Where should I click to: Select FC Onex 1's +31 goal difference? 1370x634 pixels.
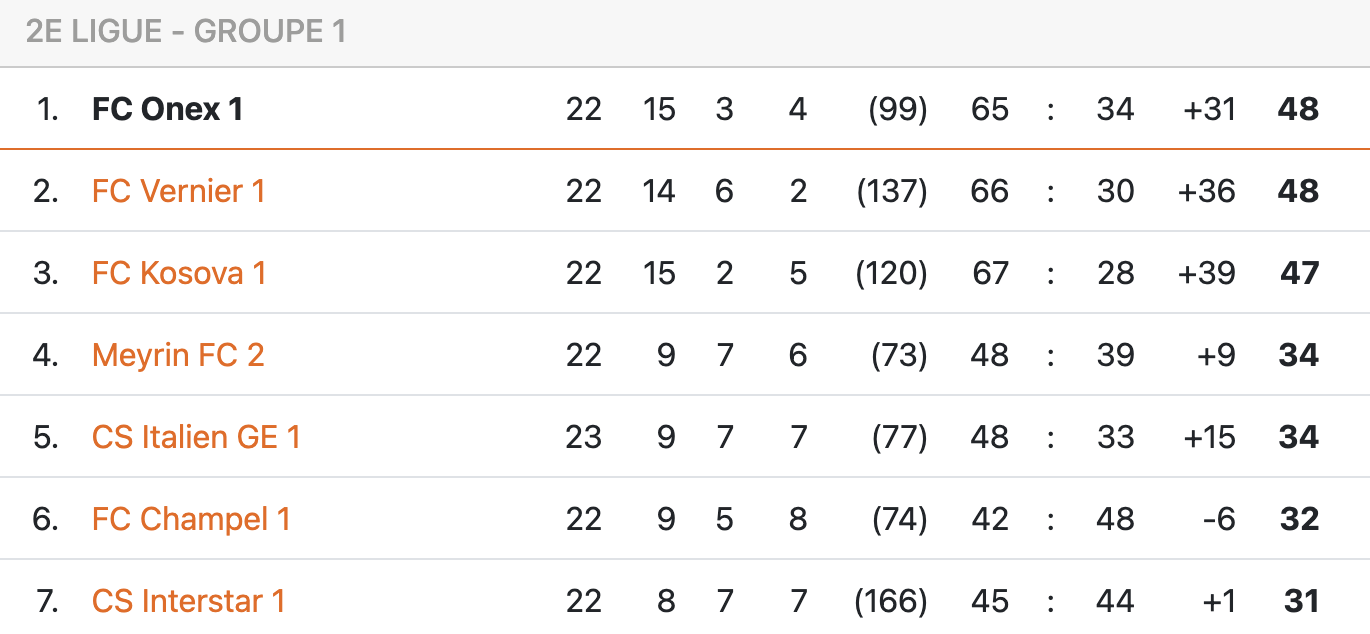coord(1209,109)
